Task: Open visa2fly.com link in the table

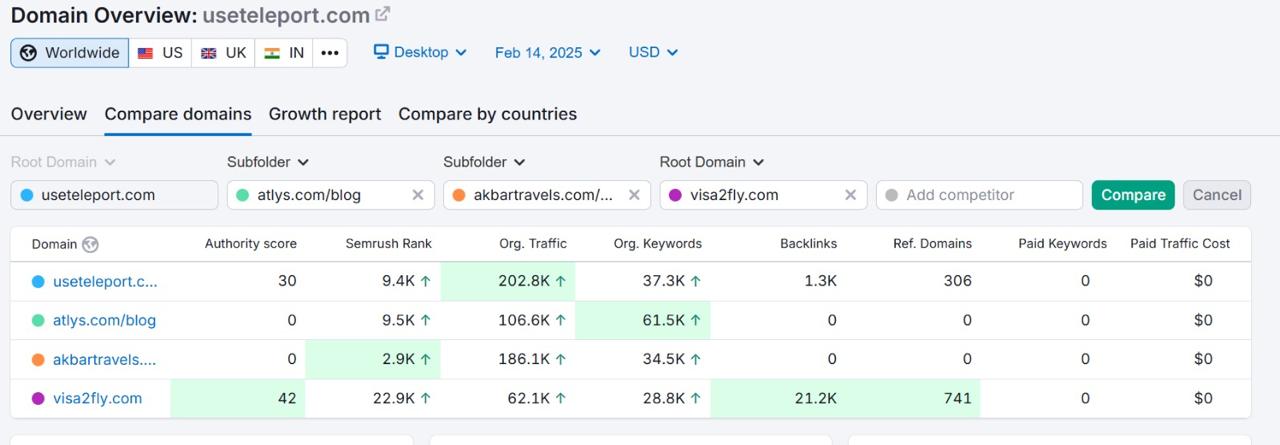Action: click(97, 398)
